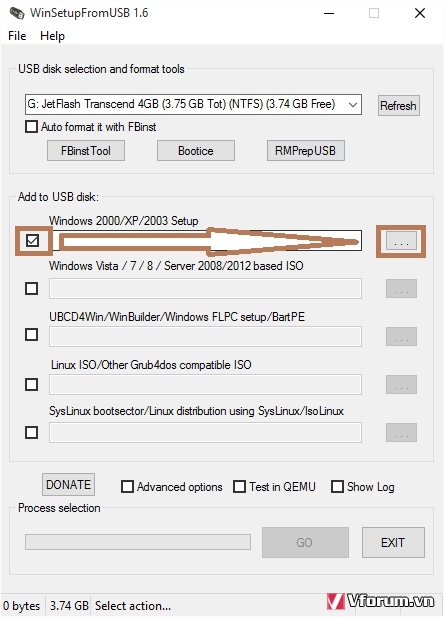The image size is (444, 617).
Task: Tick the Linux ISO/Other Grub4dos checkbox
Action: tap(31, 384)
